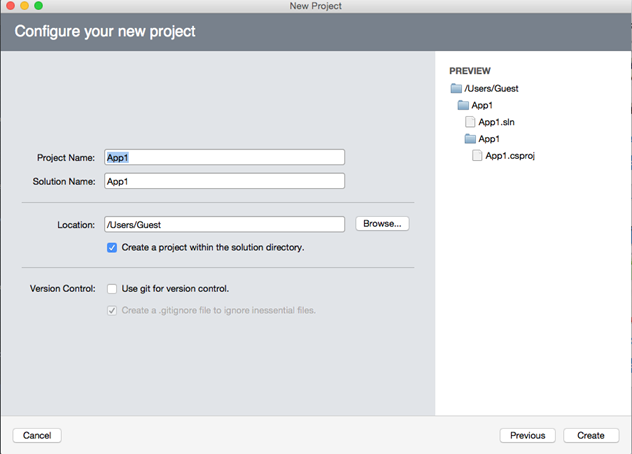Close the New Project window with red button
This screenshot has height=454, width=632.
pyautogui.click(x=10, y=7)
